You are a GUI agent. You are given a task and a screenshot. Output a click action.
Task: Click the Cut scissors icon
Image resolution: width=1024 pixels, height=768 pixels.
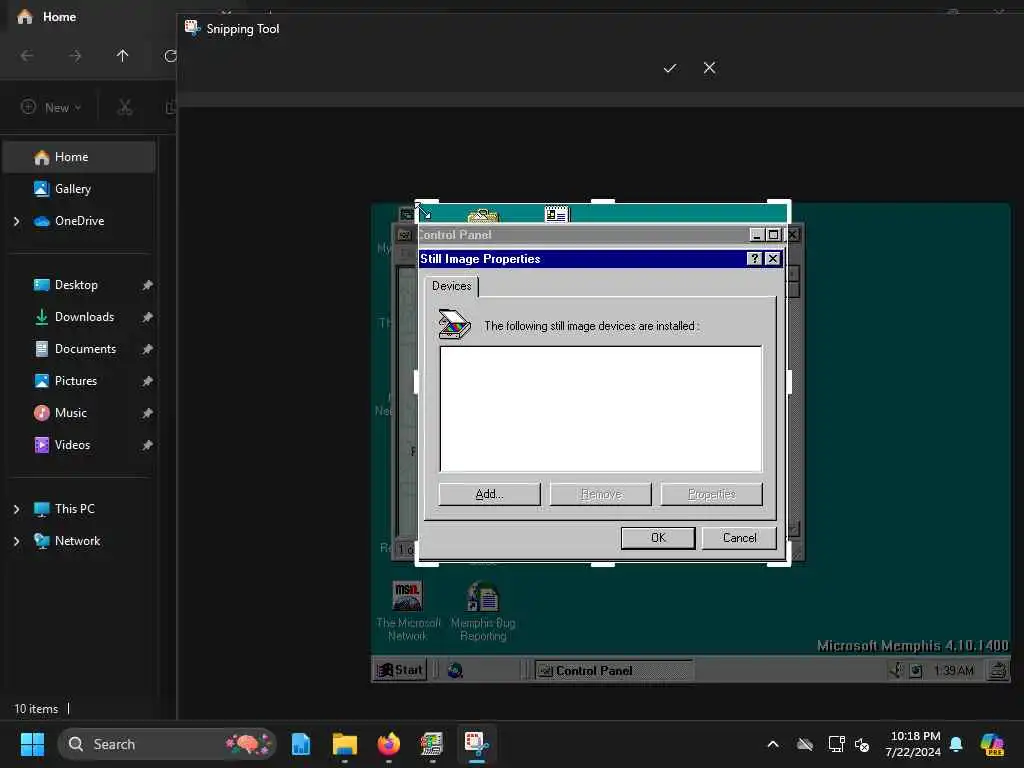tap(125, 108)
